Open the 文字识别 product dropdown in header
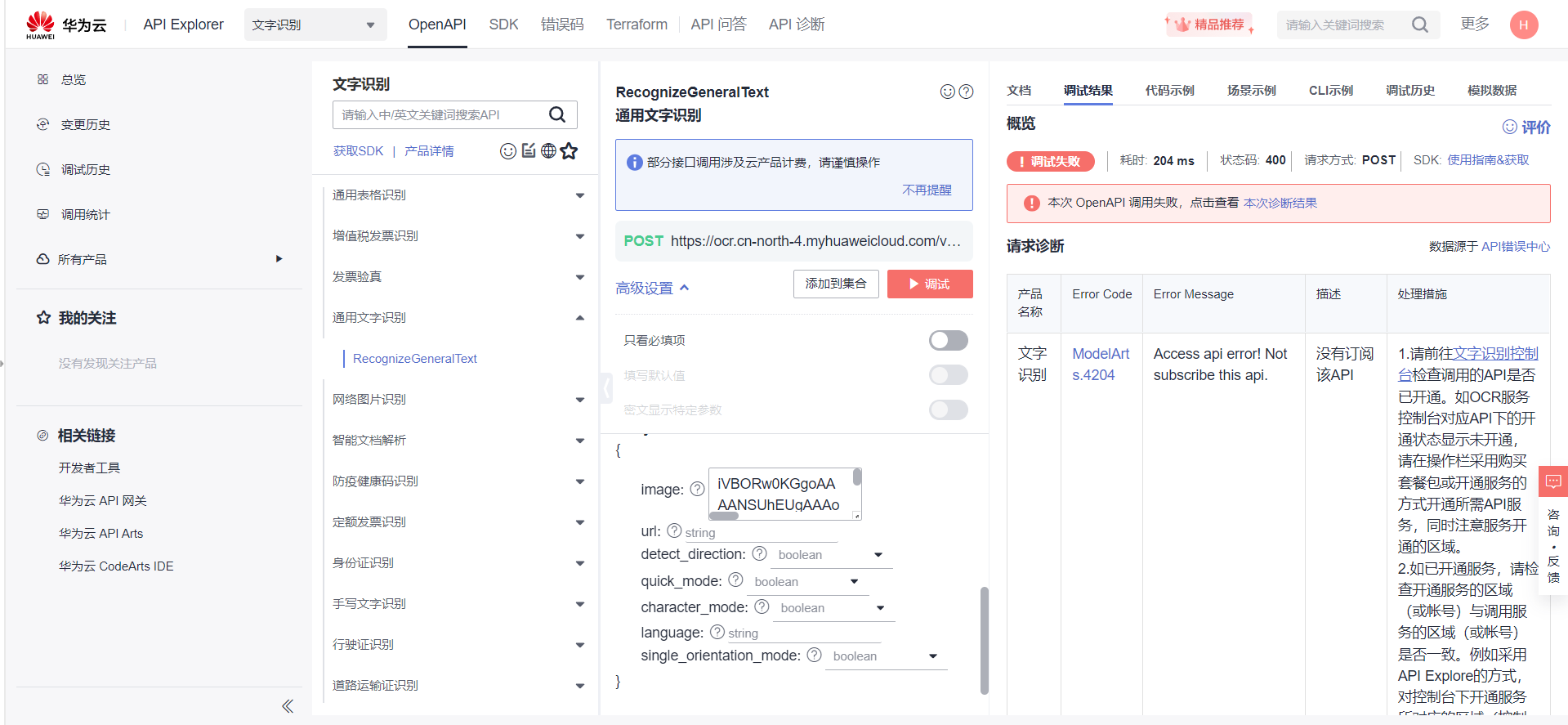 [315, 25]
